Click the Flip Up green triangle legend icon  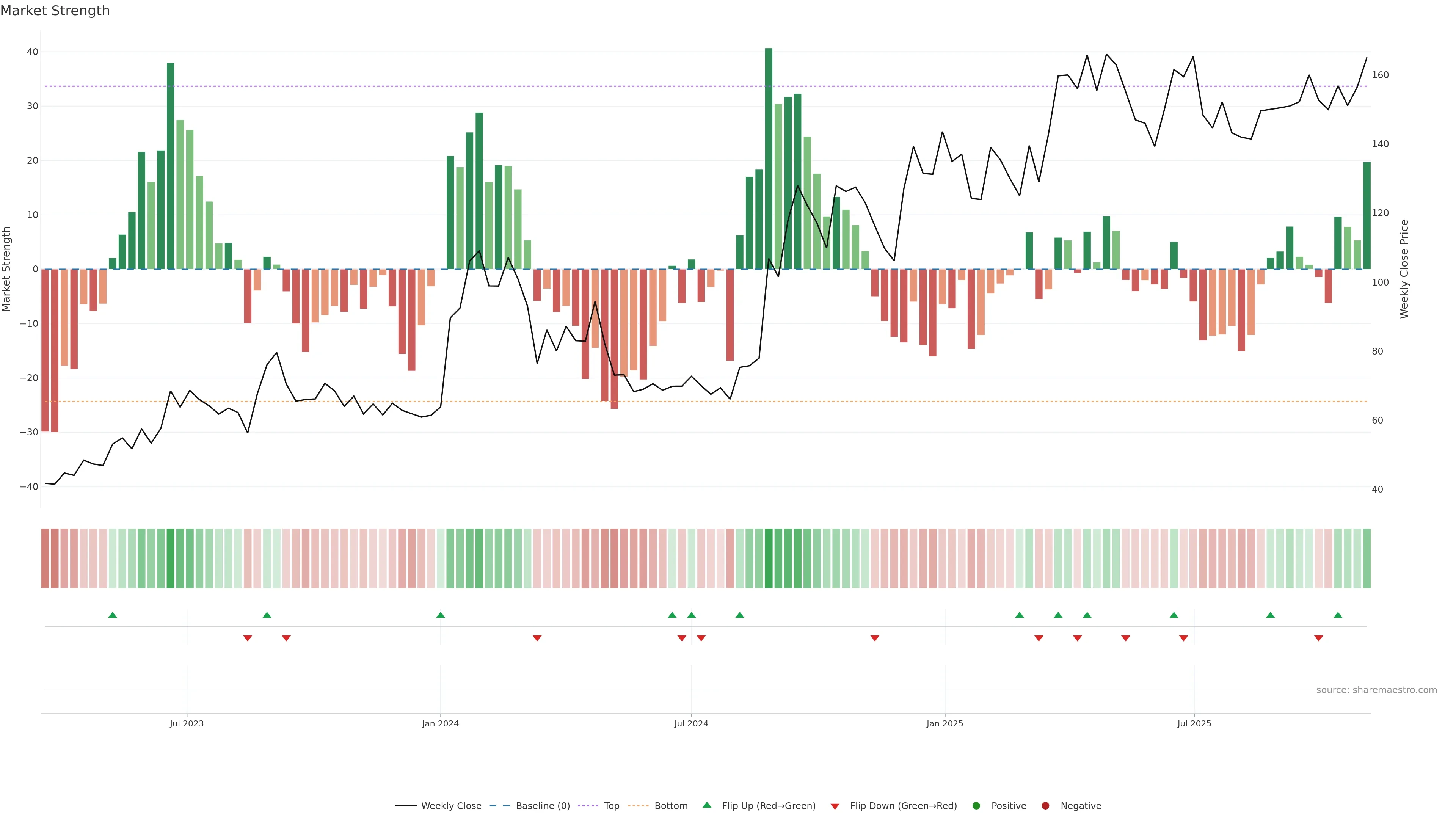point(706,805)
